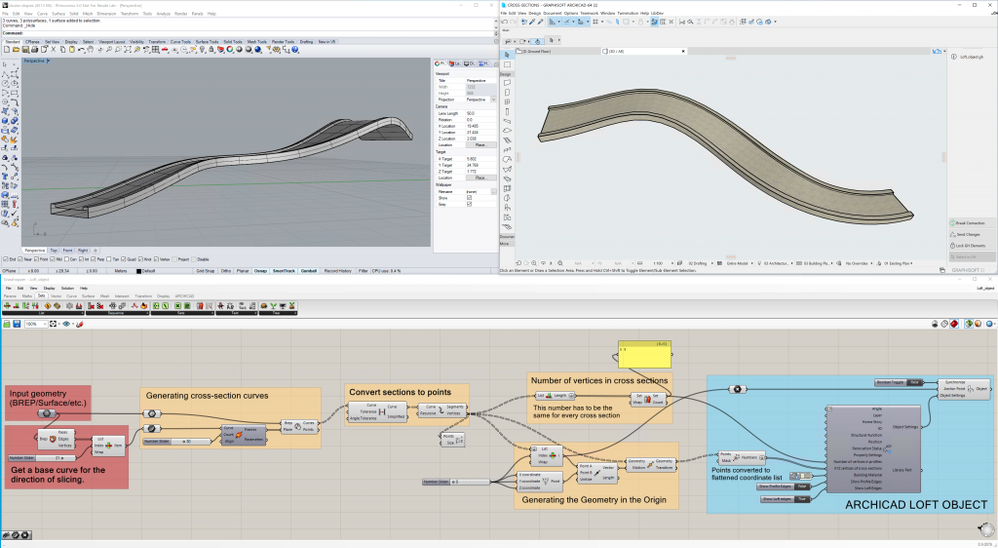Viewport: 998px width, 548px height.
Task: Toggle the End osnap checkbox
Action: pos(4,259)
